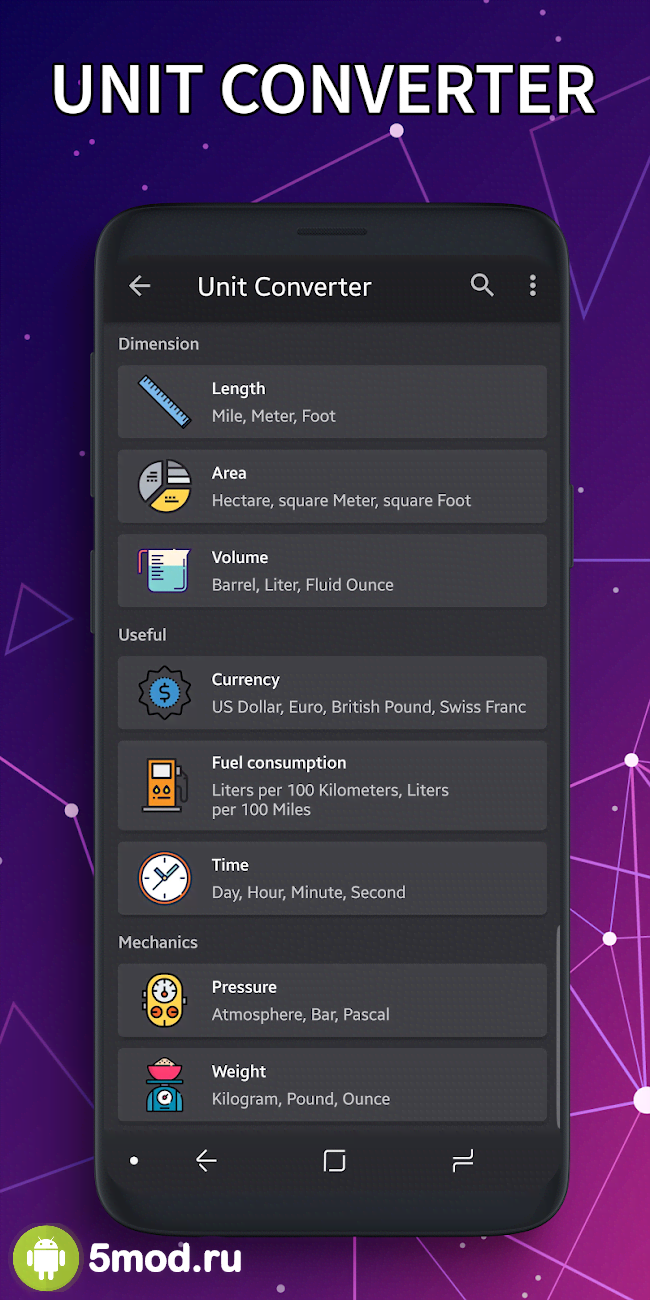Screen dimensions: 650x1300
Task: Tap the Time clock icon
Action: coord(164,878)
